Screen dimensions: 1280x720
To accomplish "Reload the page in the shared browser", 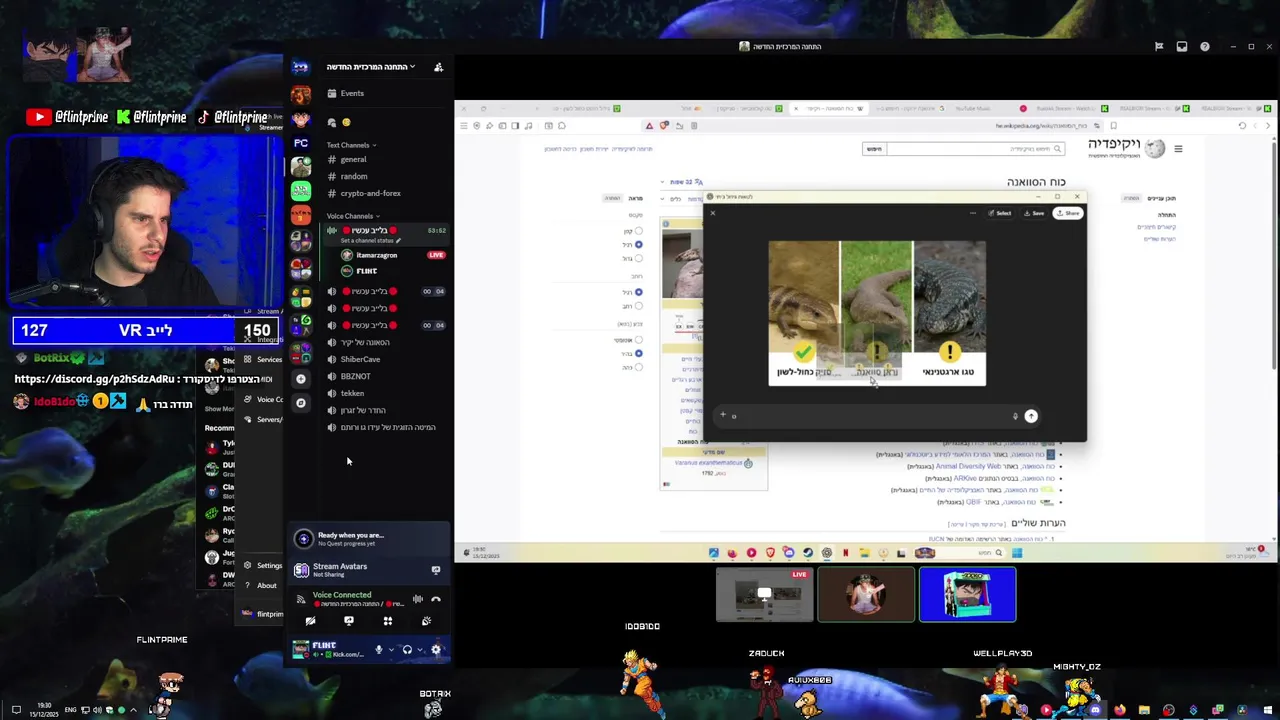I will tap(1242, 126).
